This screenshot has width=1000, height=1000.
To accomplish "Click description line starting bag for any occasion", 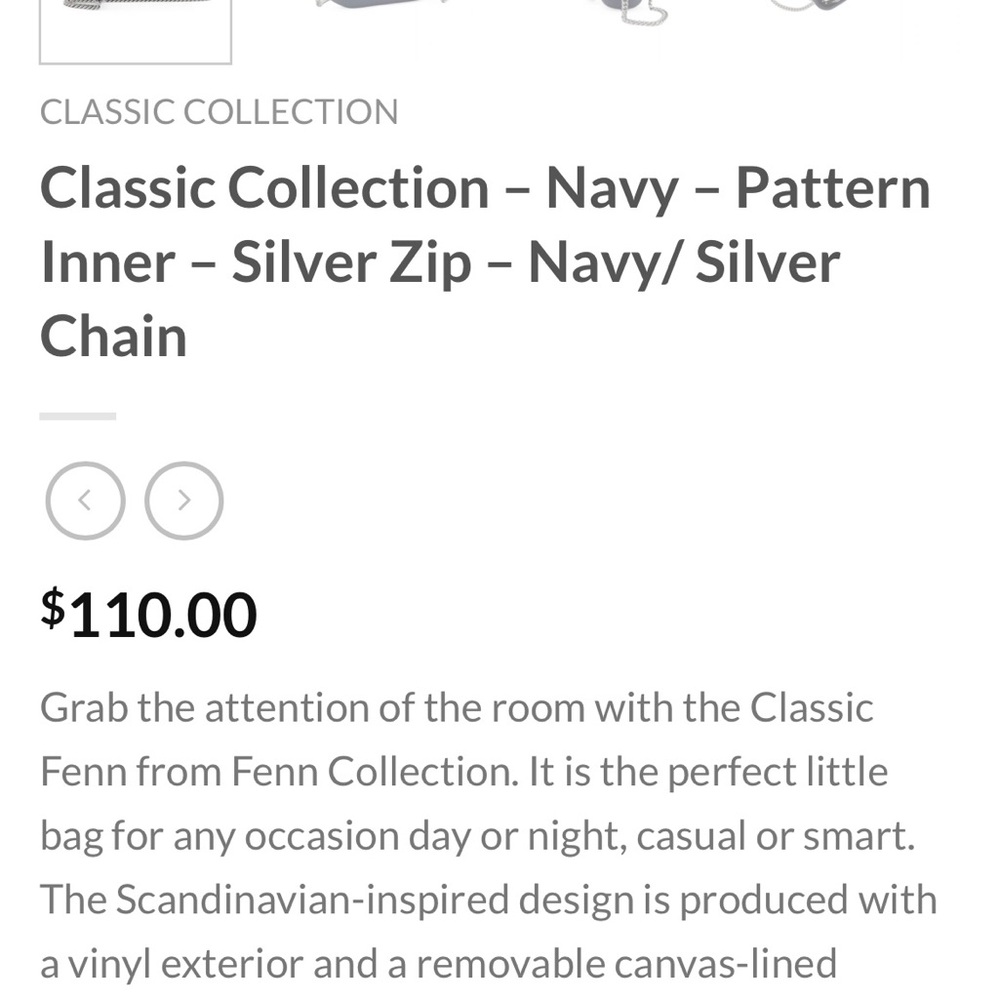I will tap(478, 836).
